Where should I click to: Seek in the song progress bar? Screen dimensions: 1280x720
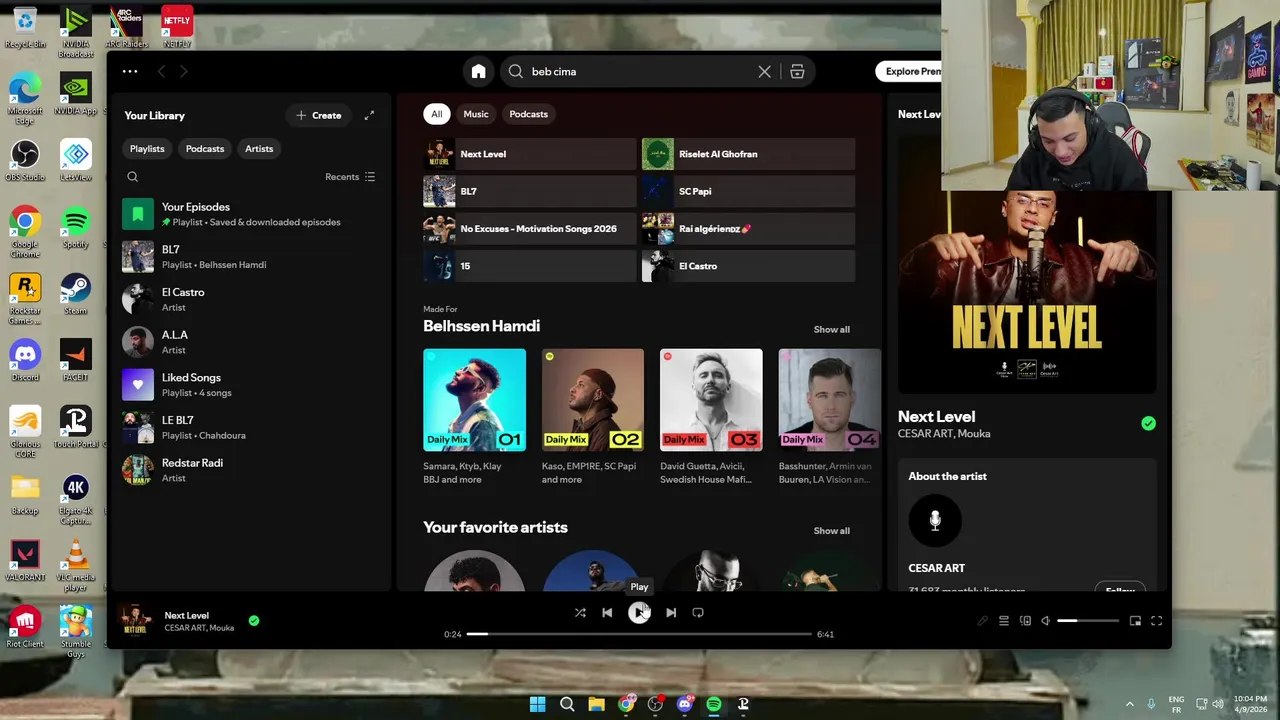tap(639, 634)
